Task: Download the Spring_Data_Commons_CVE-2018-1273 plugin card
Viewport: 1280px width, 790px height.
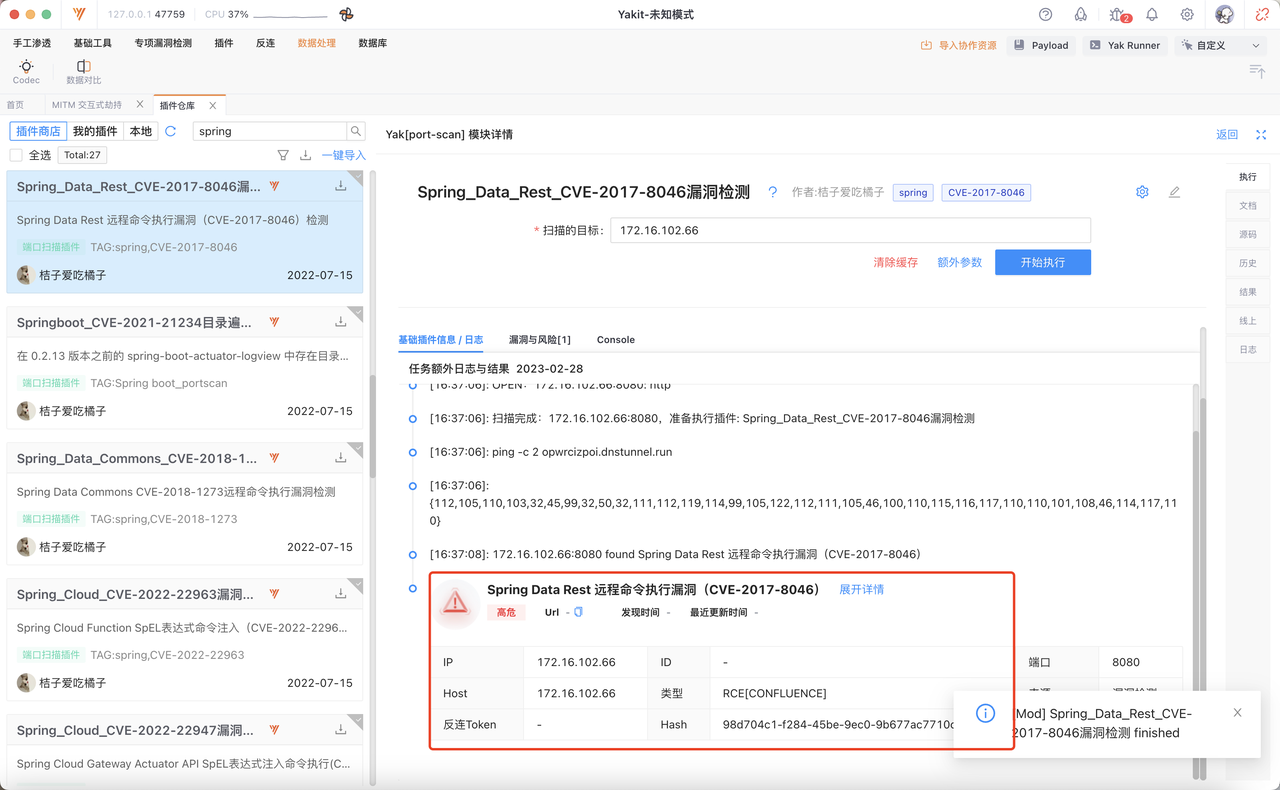Action: click(341, 458)
